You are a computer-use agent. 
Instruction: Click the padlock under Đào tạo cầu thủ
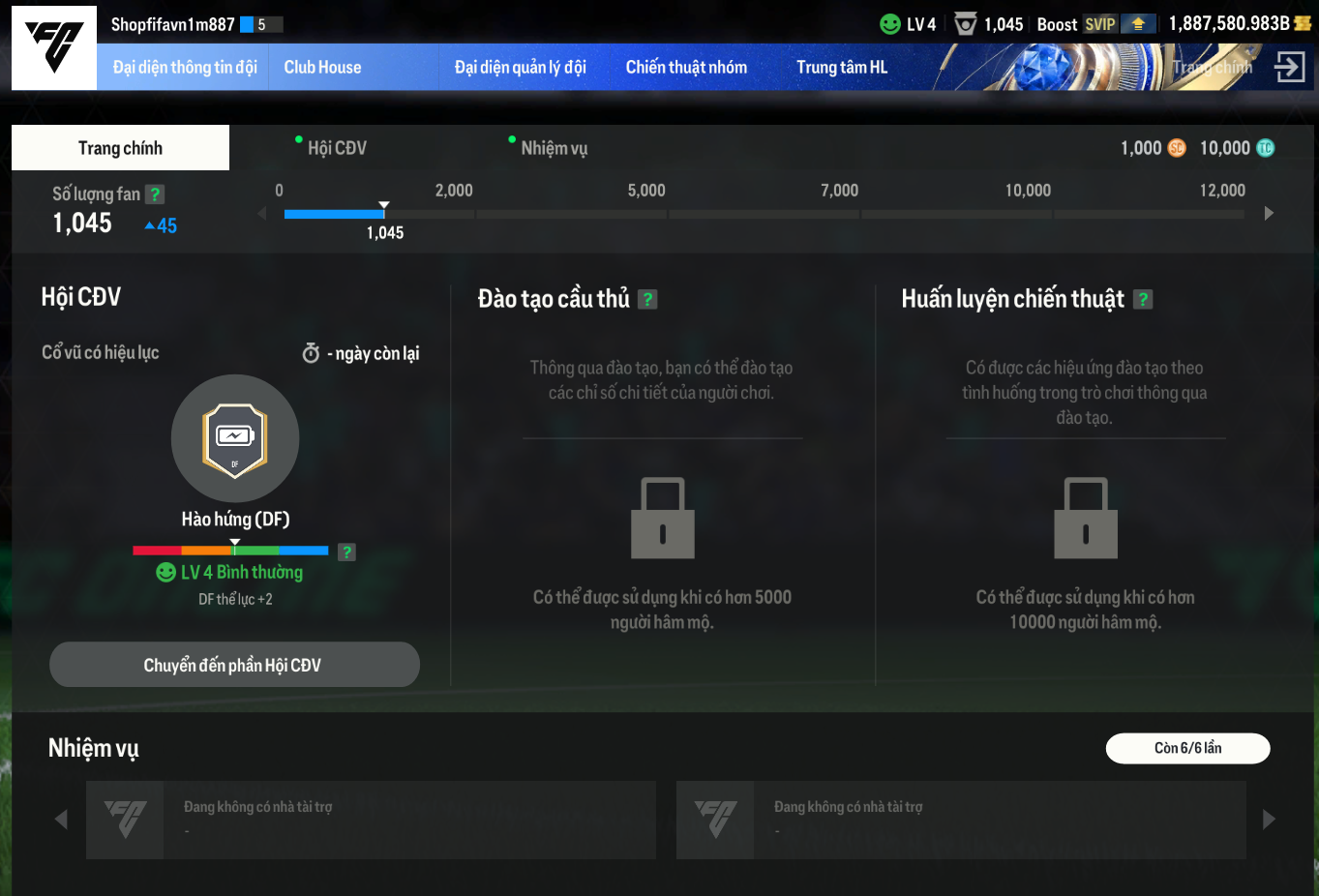point(662,519)
